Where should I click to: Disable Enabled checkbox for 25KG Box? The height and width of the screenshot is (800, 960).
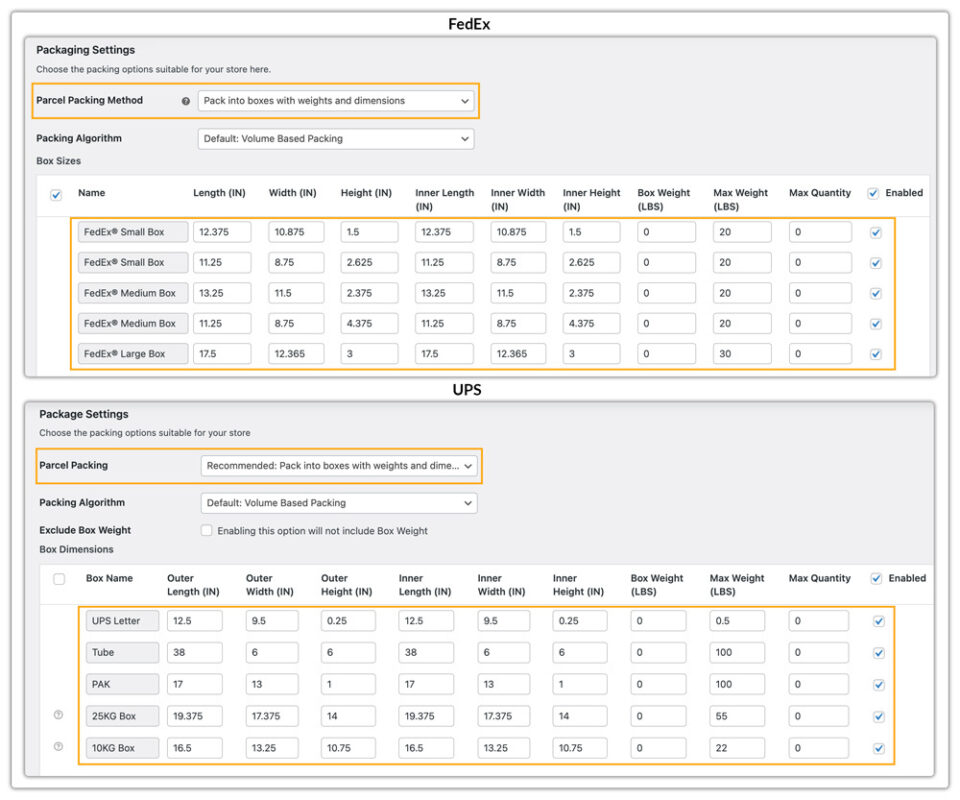click(x=879, y=716)
